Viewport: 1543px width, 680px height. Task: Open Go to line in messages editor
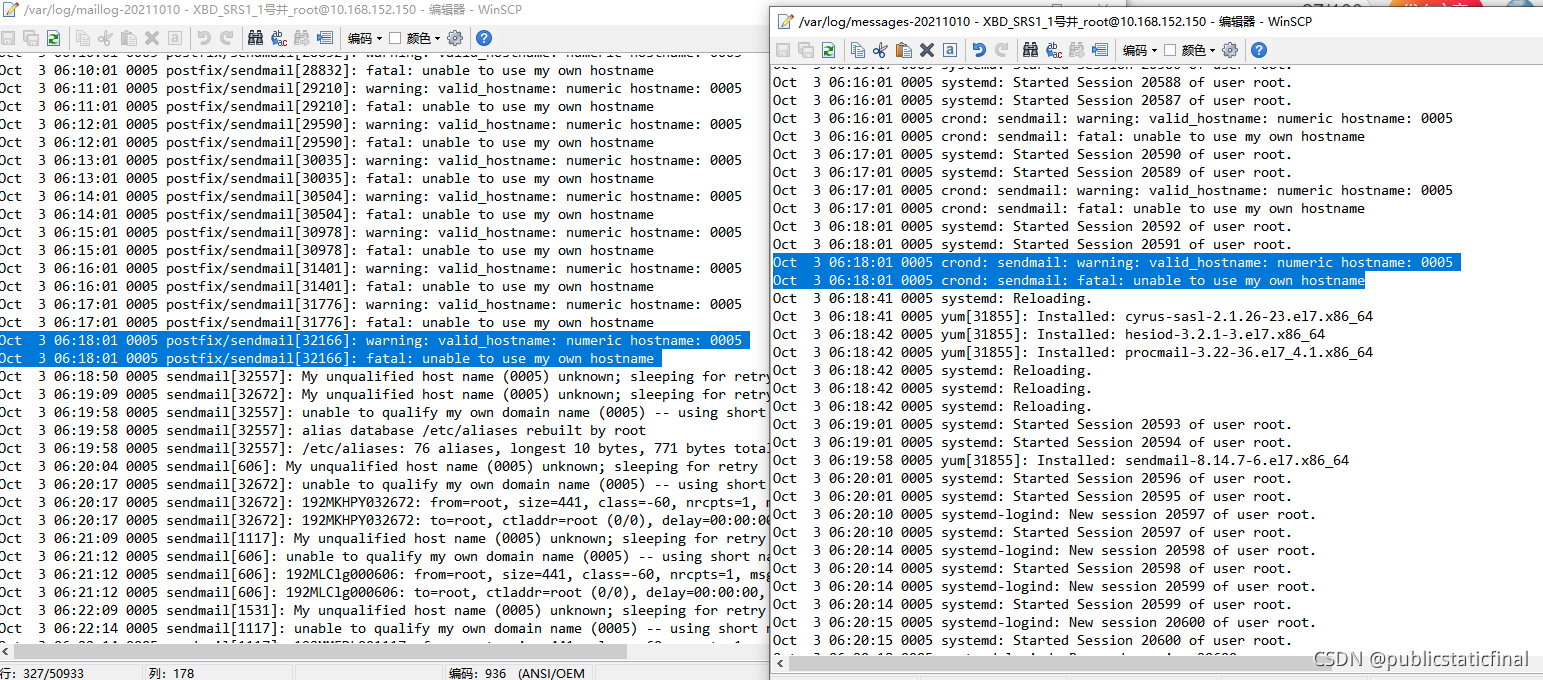pos(1100,50)
